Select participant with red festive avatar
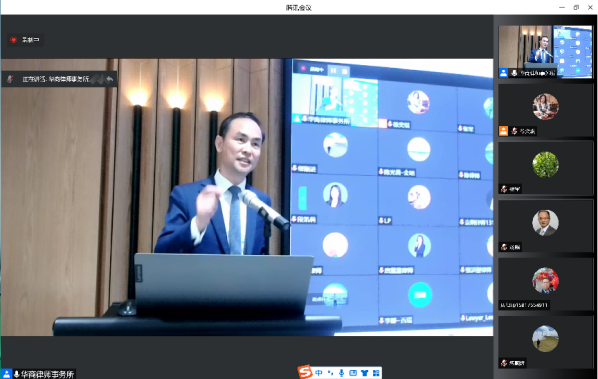 [x=545, y=284]
